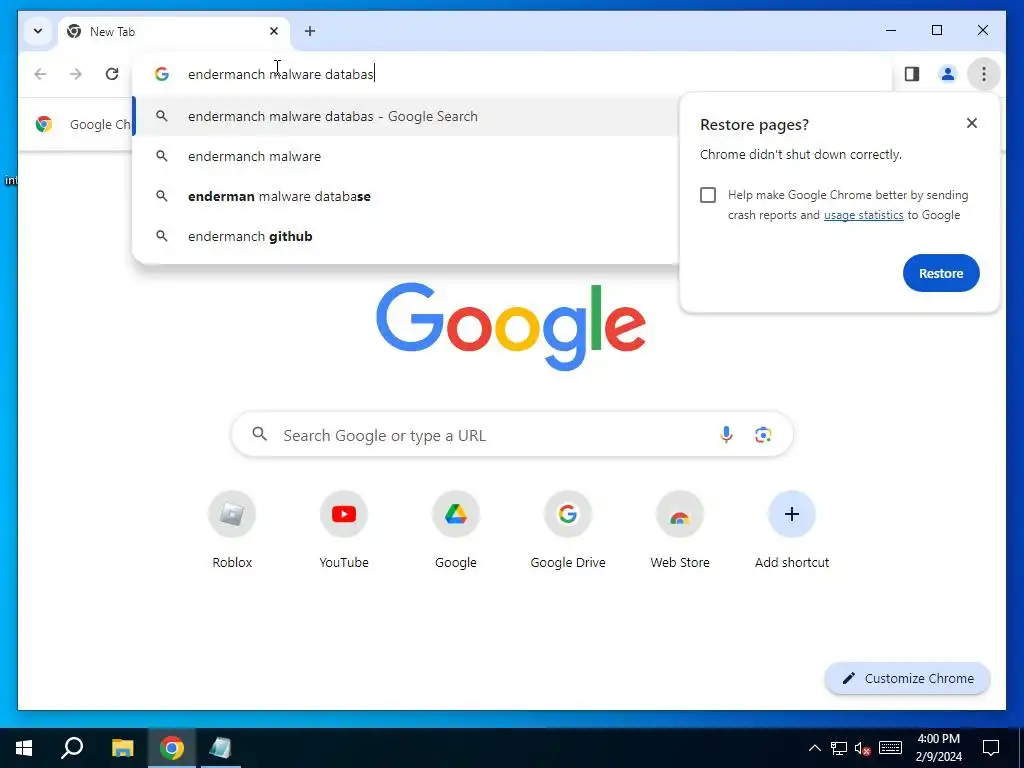Viewport: 1024px width, 768px height.
Task: Click the notepad-like app in taskbar
Action: pyautogui.click(x=220, y=748)
